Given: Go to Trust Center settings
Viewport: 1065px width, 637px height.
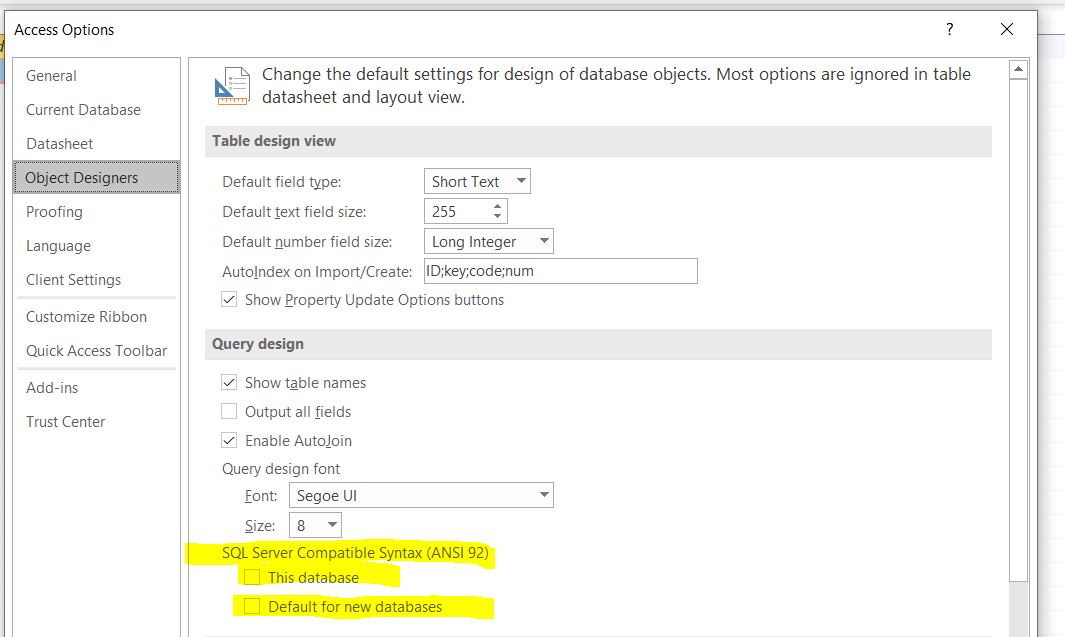Looking at the screenshot, I should pos(66,422).
